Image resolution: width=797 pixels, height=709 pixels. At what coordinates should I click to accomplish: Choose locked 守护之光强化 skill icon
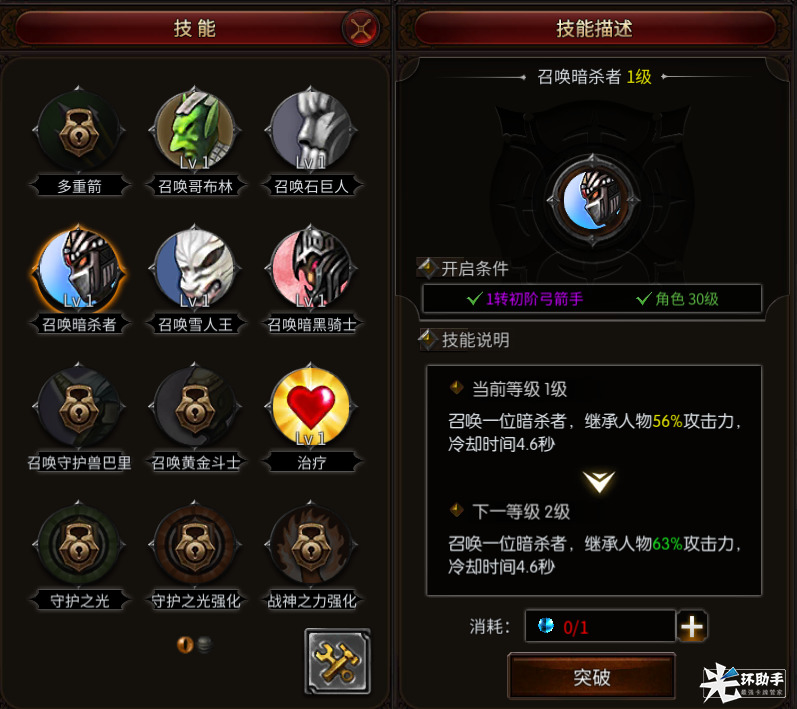[195, 545]
